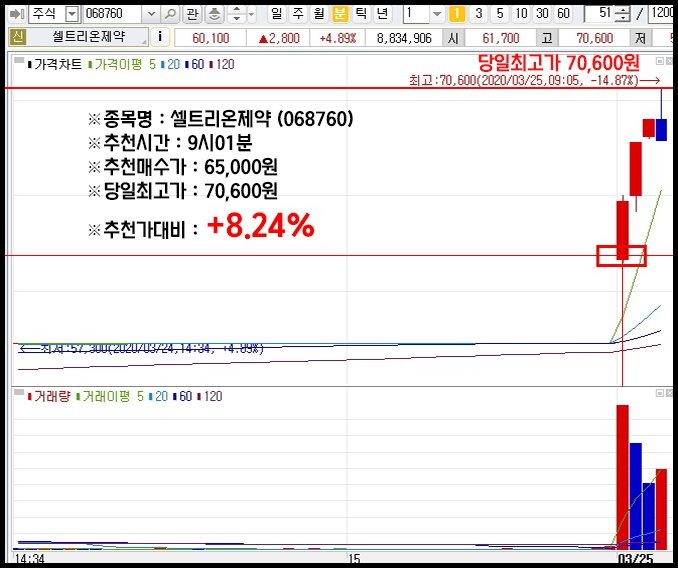Switch chart to 월 monthly
Viewport: 678px width, 568px height.
tap(319, 14)
